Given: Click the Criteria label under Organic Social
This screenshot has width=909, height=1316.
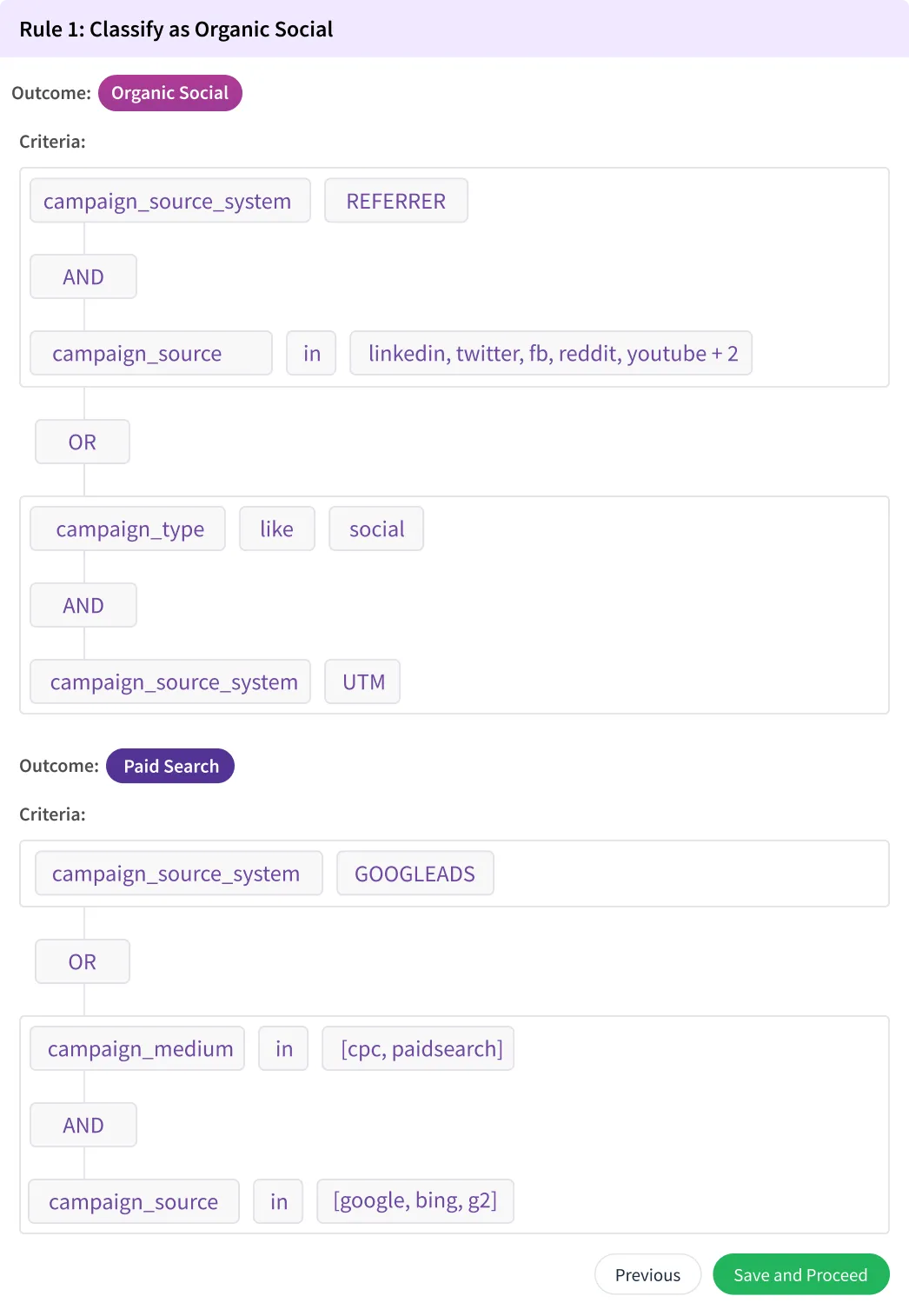Looking at the screenshot, I should click(x=52, y=142).
